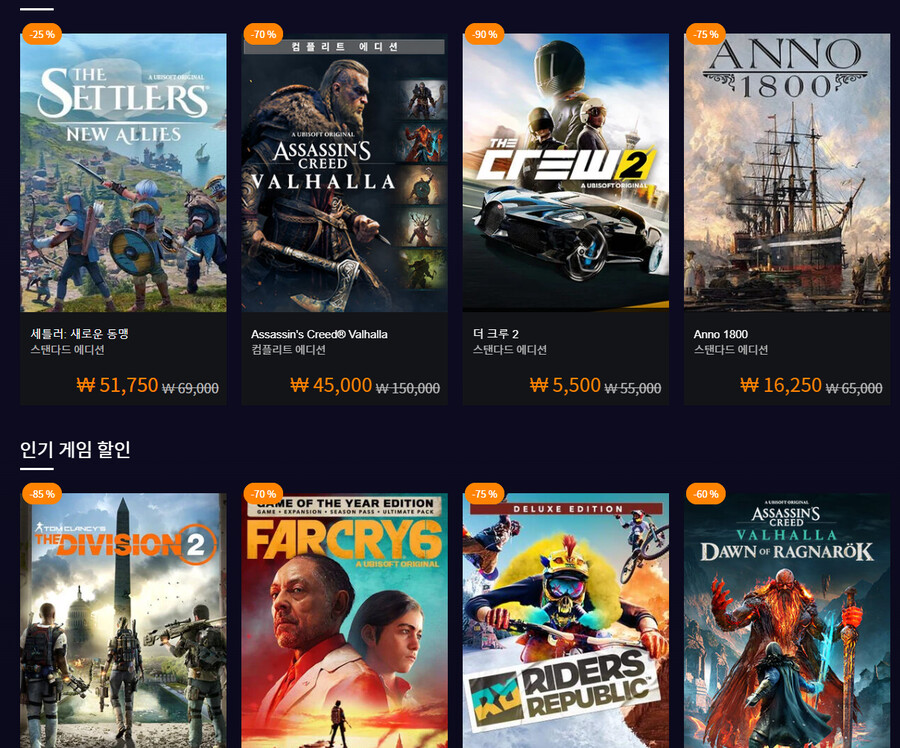Image resolution: width=900 pixels, height=748 pixels.
Task: Open Riders Republic Deluxe Edition cover
Action: point(566,621)
